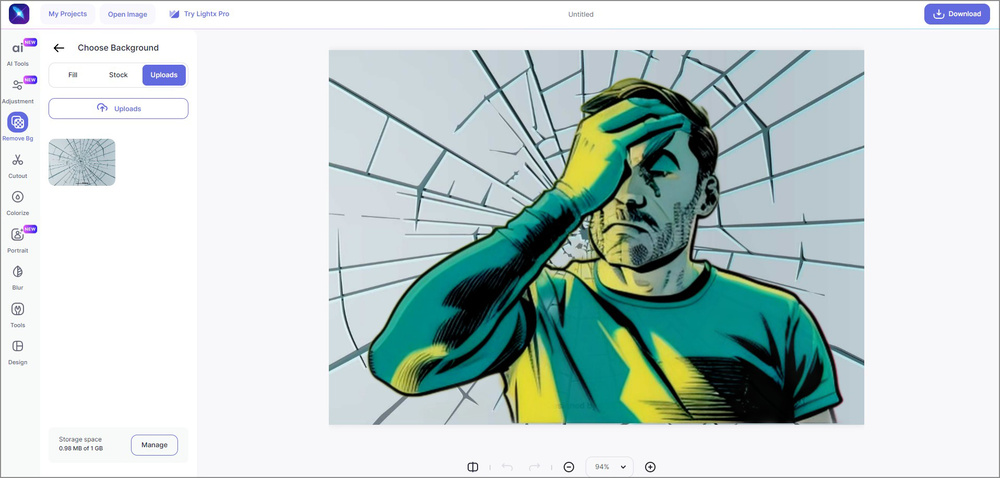
Task: Select the Remove Bg tool
Action: 18,127
